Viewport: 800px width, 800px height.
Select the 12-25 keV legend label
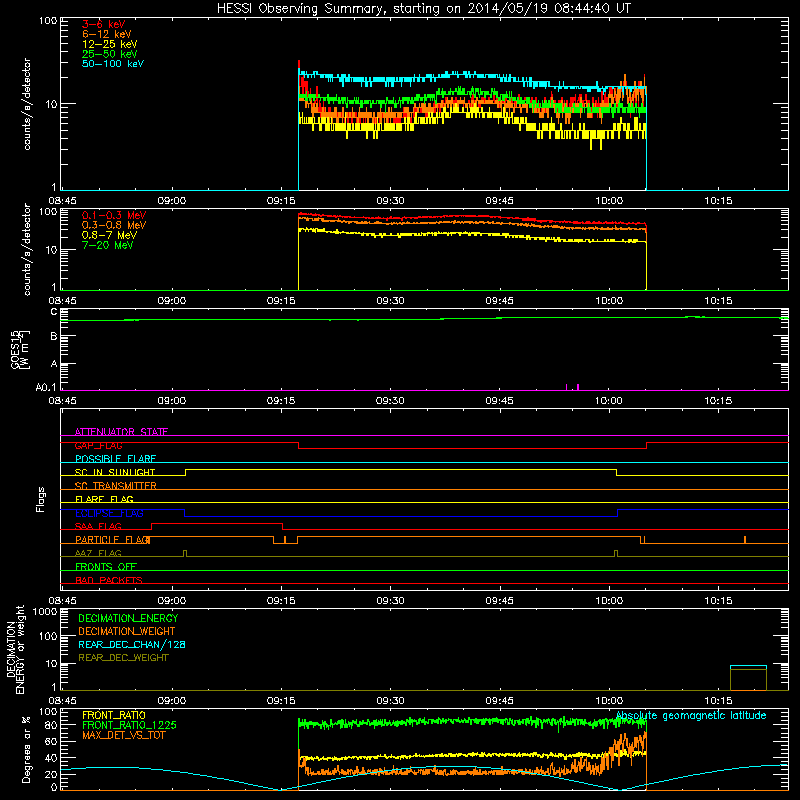coord(109,44)
